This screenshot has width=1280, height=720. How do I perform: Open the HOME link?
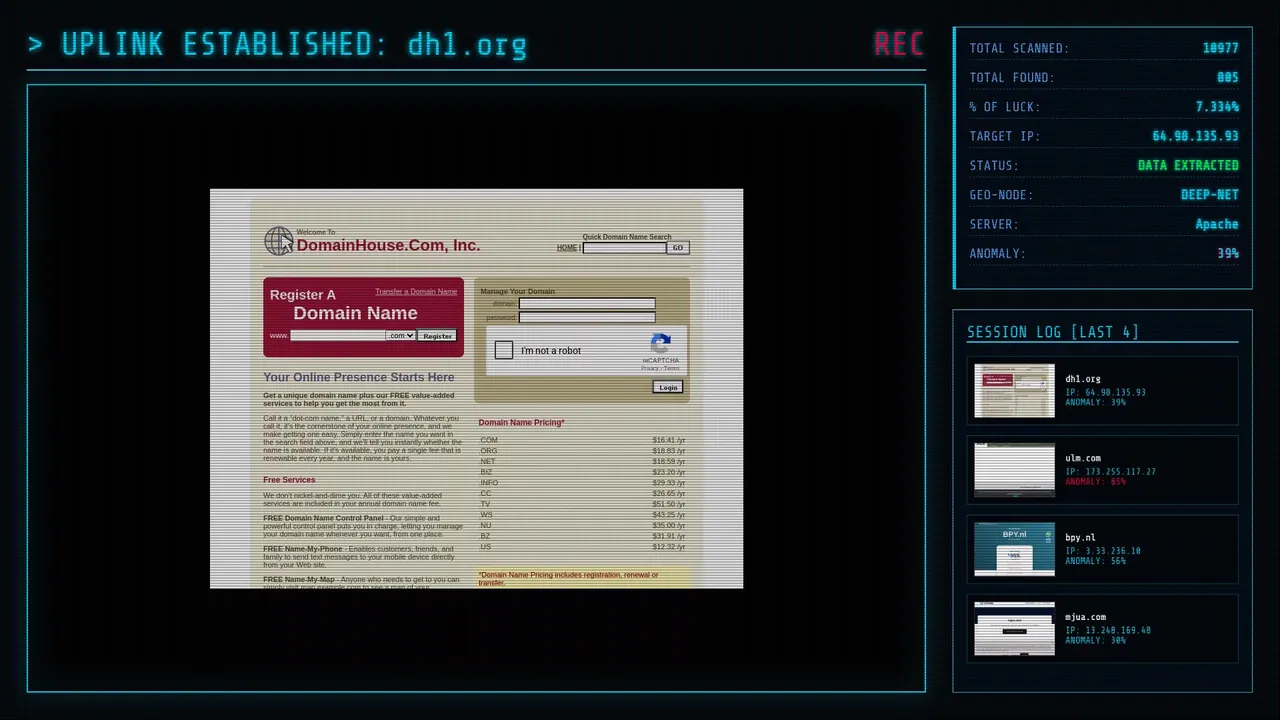[x=567, y=248]
